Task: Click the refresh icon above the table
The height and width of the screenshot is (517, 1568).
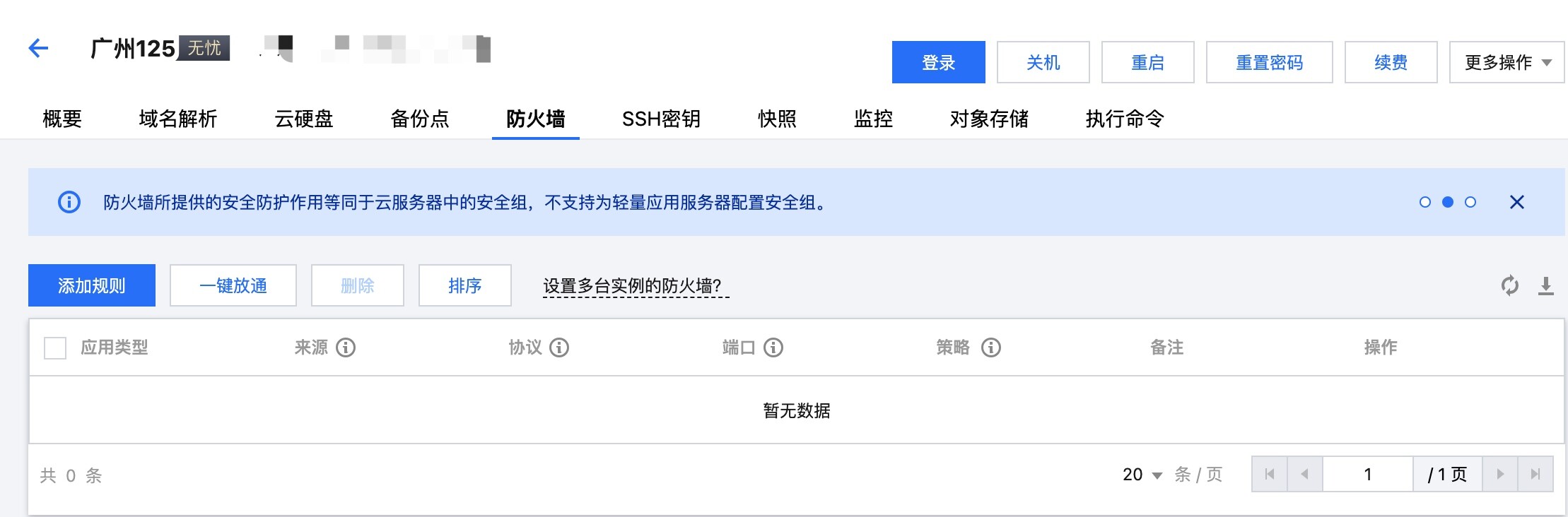Action: click(1509, 285)
